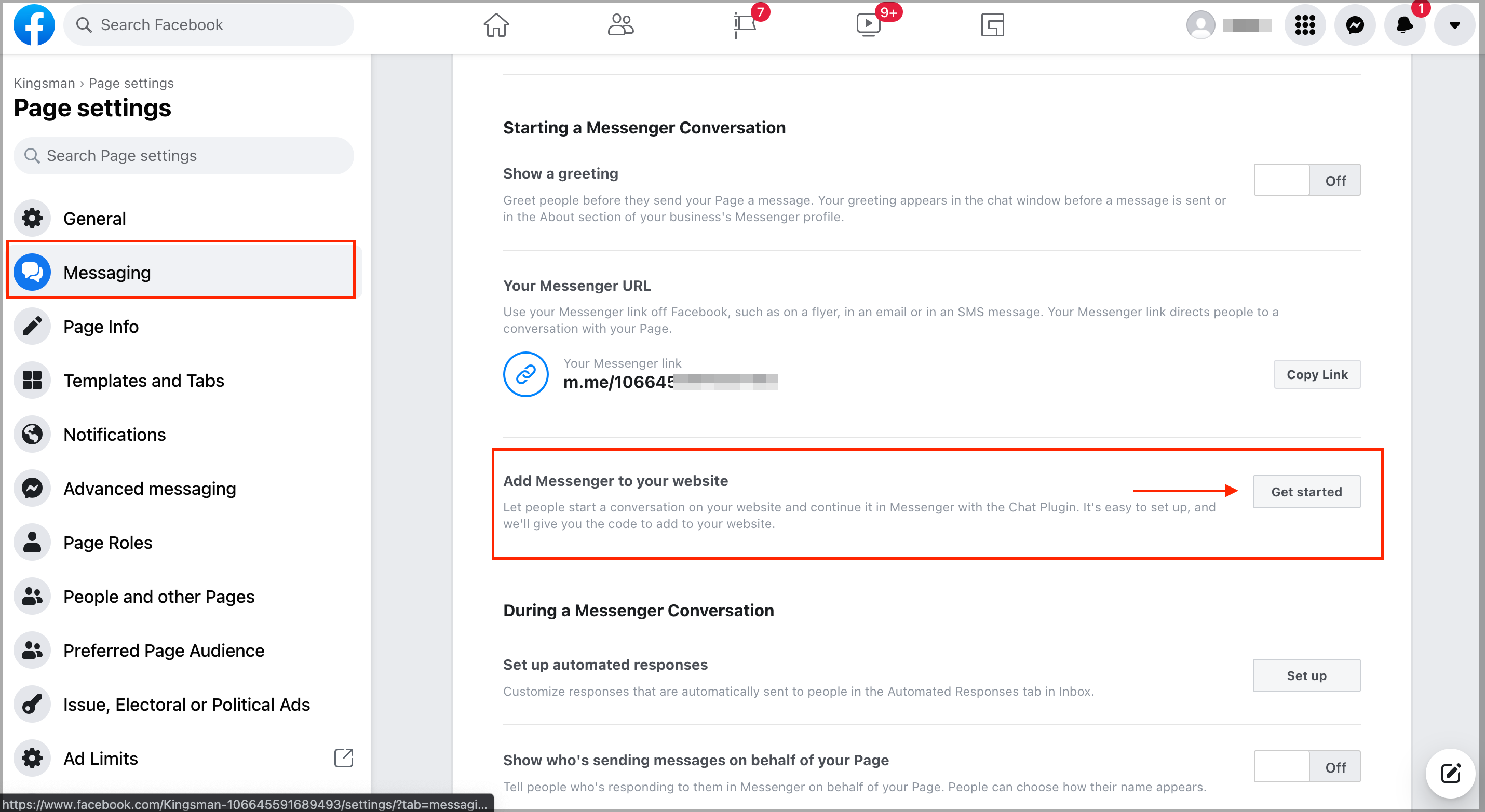Click the Page settings breadcrumb
This screenshot has width=1485, height=812.
click(131, 83)
